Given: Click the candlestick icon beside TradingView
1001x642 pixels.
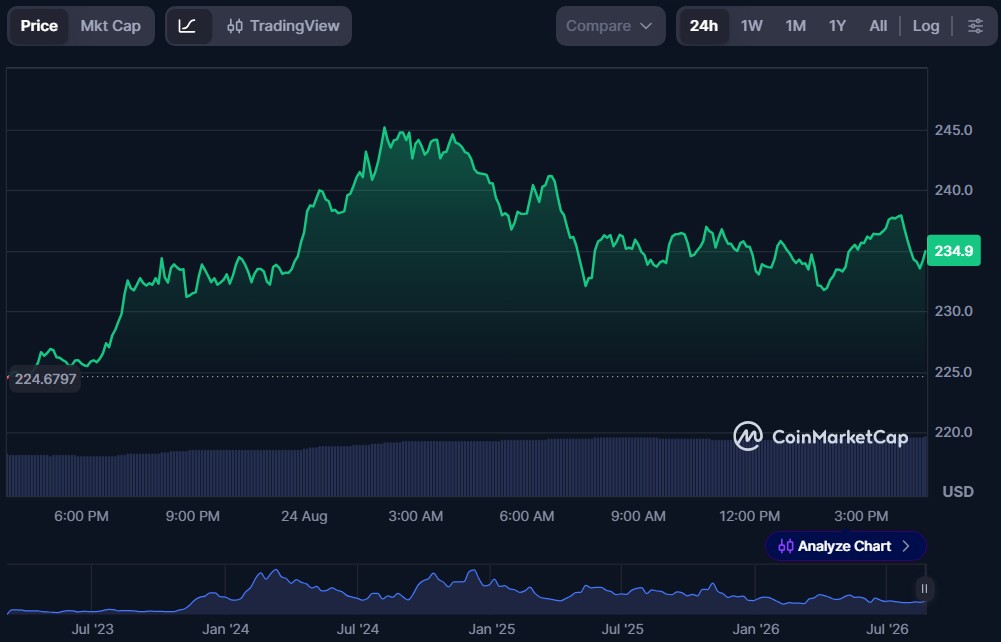Looking at the screenshot, I should tap(234, 26).
